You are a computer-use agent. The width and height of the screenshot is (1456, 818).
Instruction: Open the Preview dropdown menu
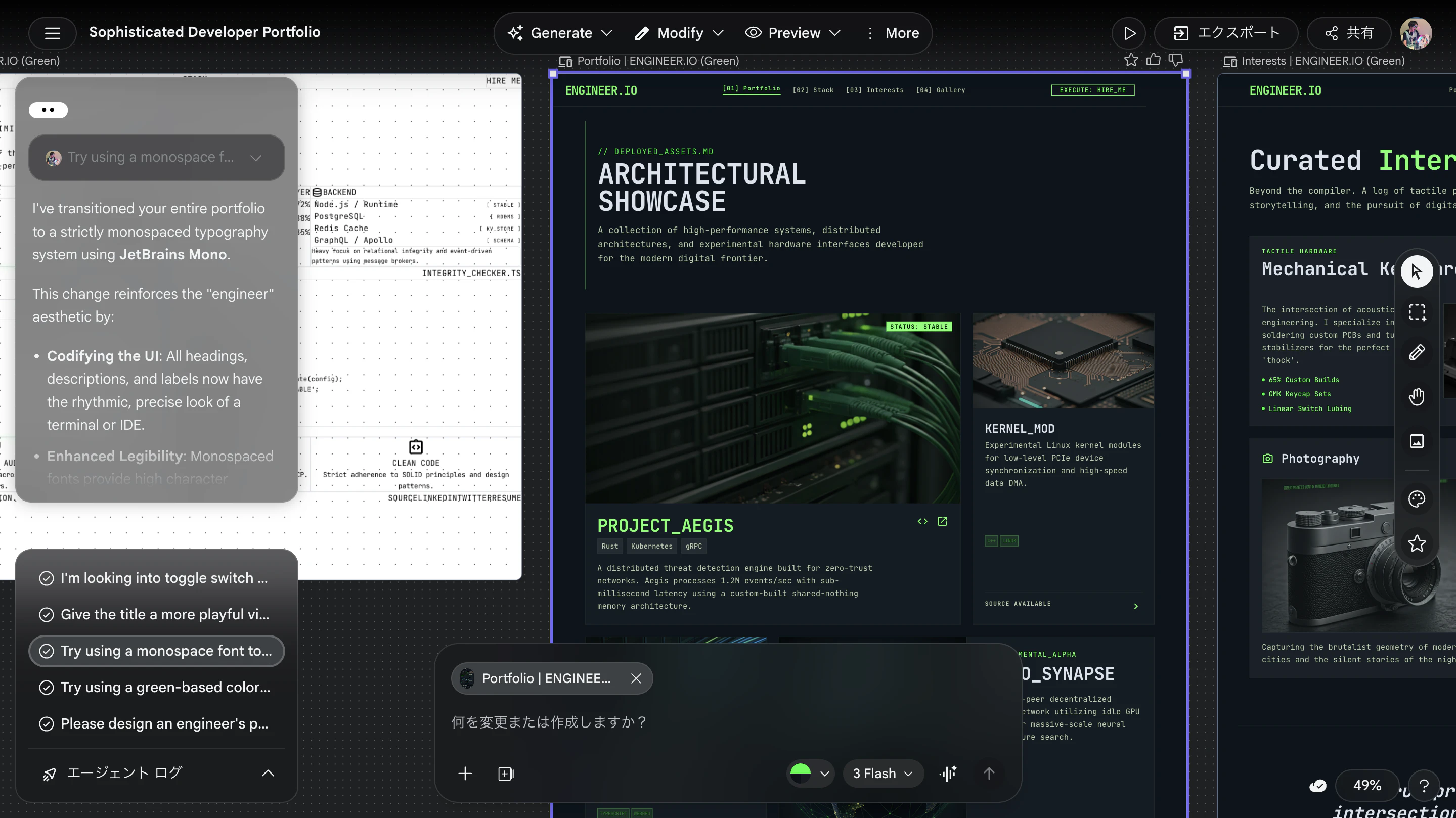pyautogui.click(x=793, y=33)
